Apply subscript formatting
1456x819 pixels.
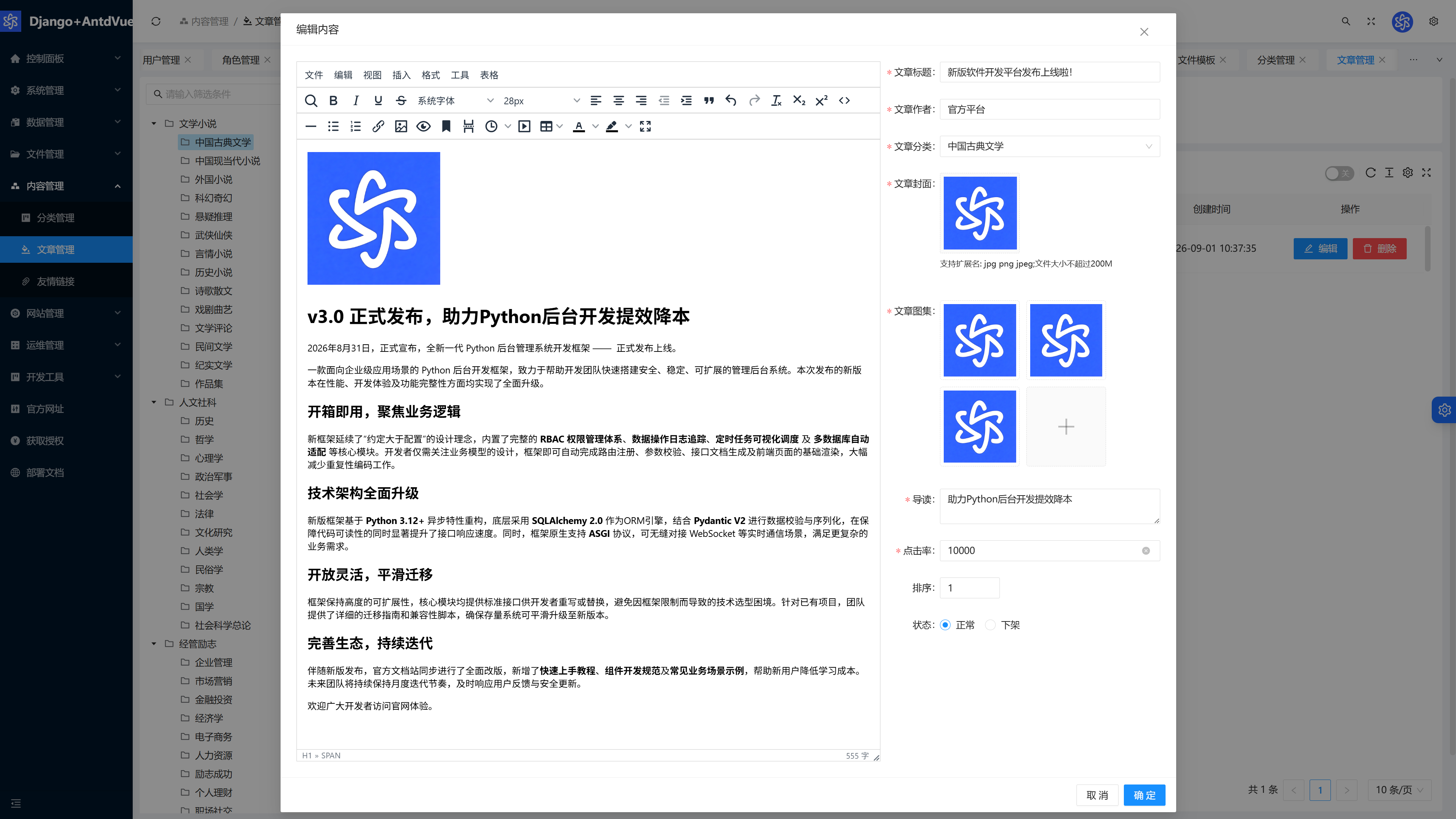coord(799,100)
